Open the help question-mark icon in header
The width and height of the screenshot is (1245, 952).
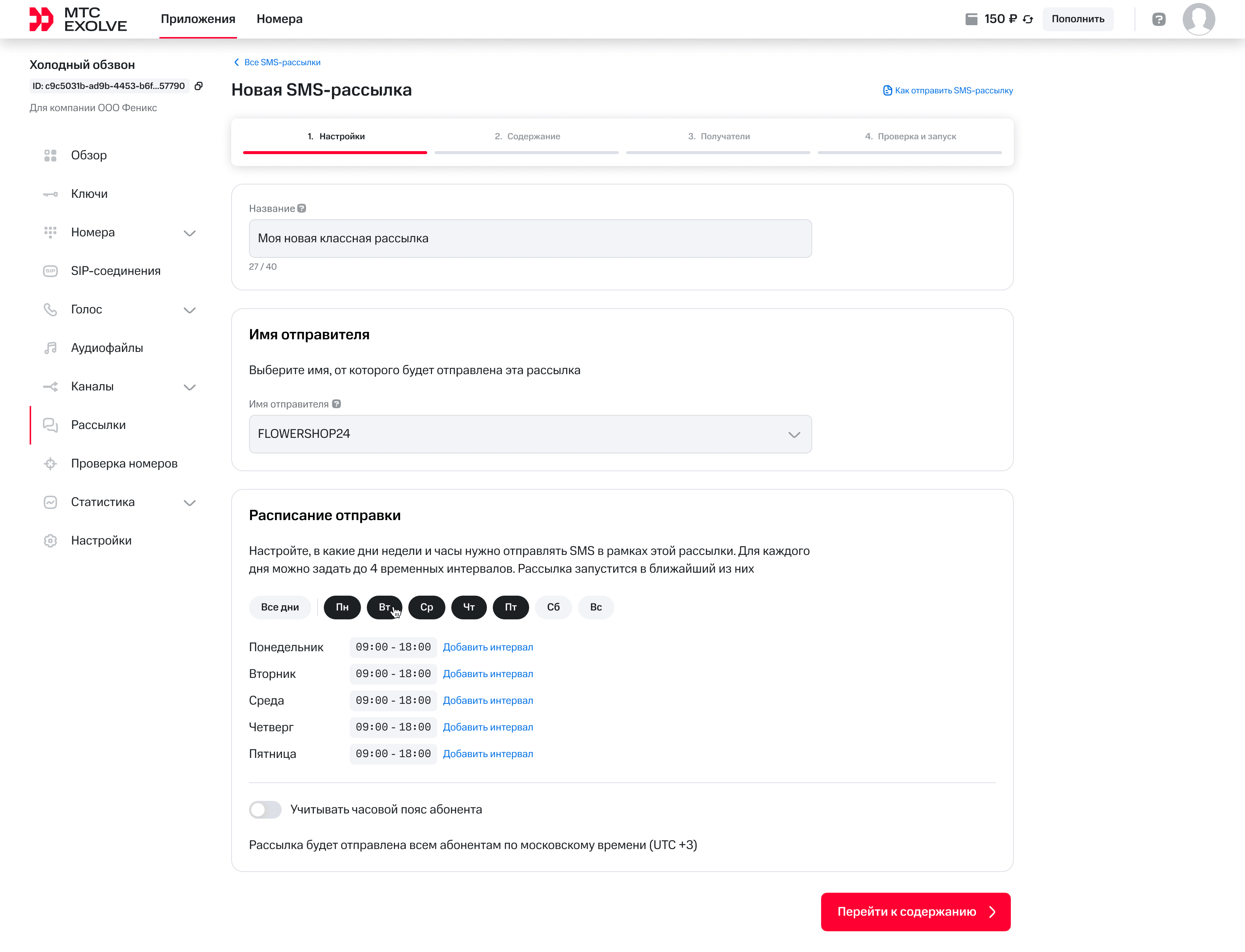coord(1159,19)
